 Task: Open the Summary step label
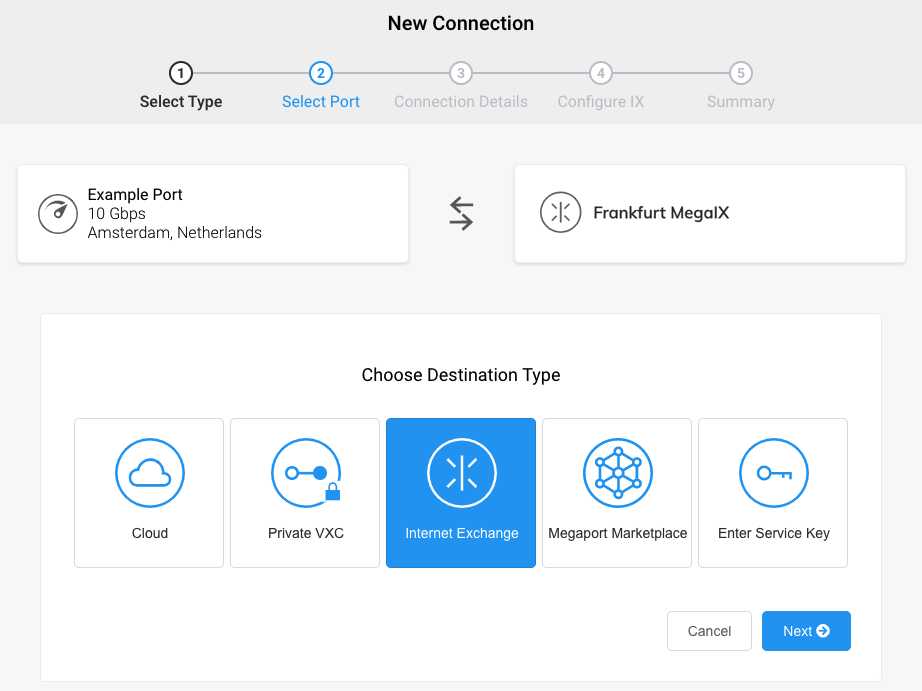(741, 102)
